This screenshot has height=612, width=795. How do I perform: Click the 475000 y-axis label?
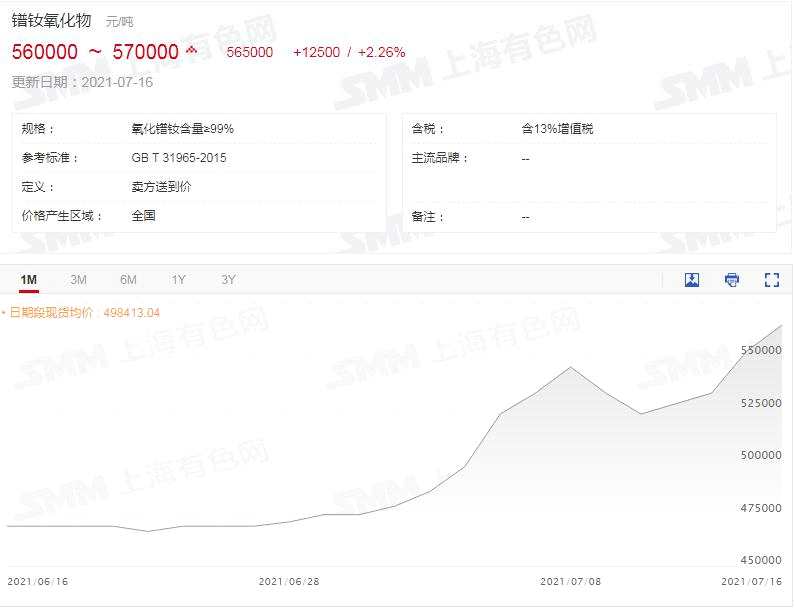[x=761, y=508]
